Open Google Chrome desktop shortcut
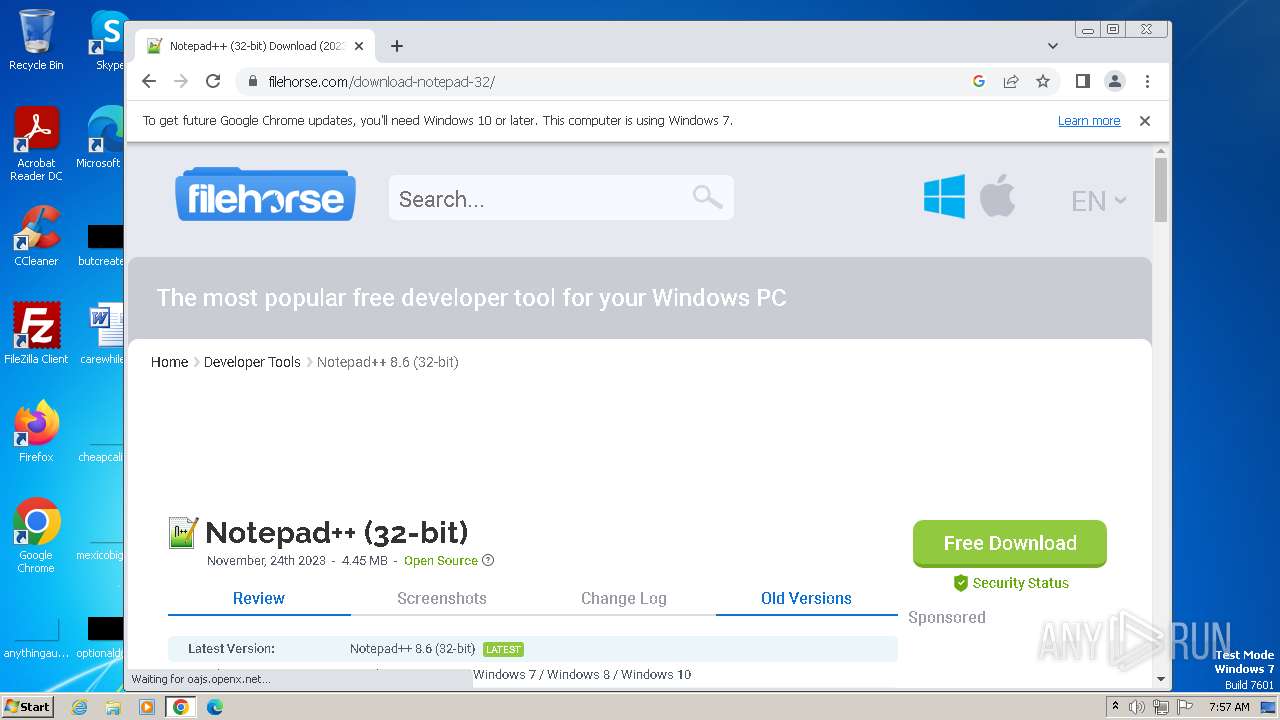This screenshot has width=1280, height=720. point(36,536)
